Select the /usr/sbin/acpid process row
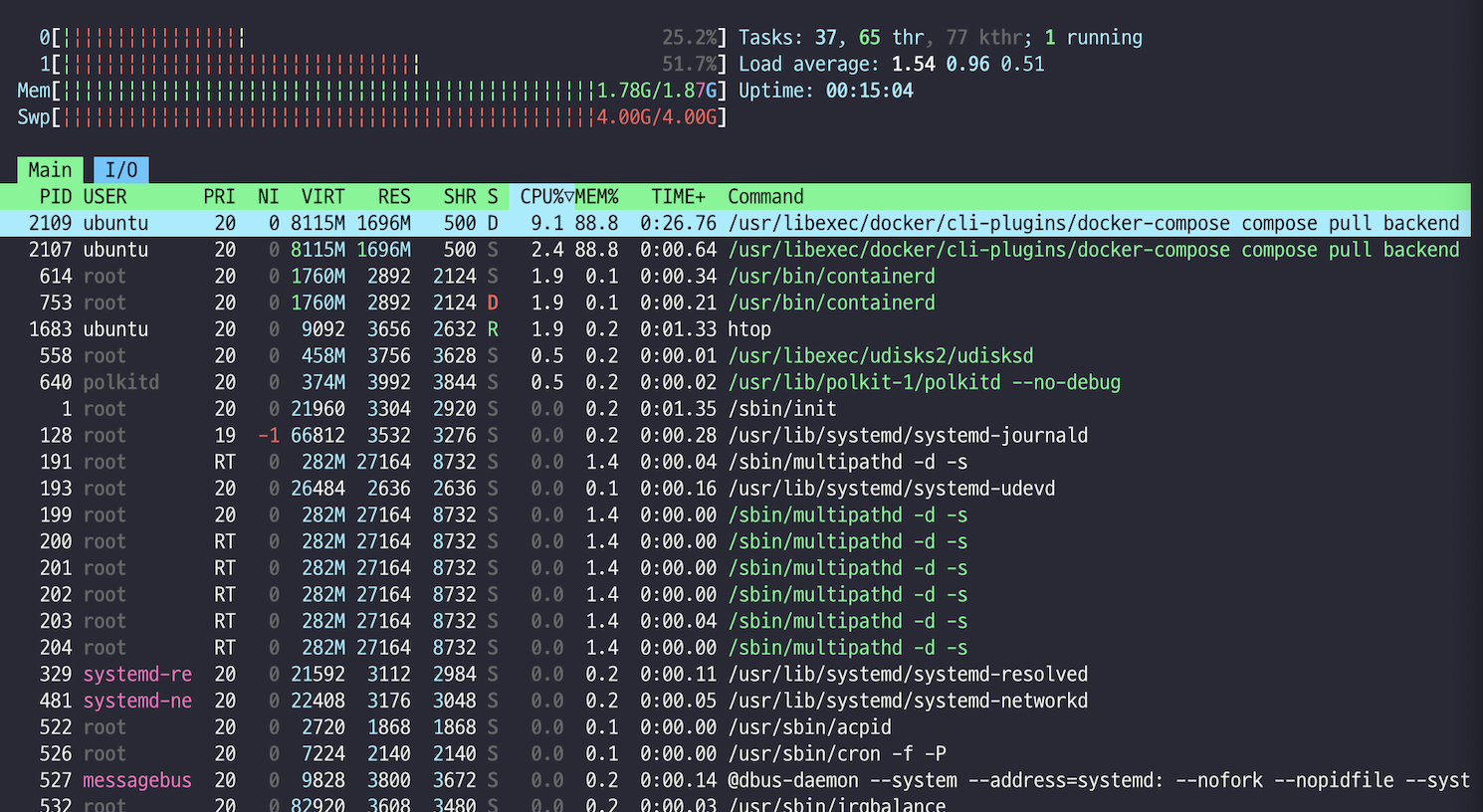The width and height of the screenshot is (1483, 812). (x=736, y=727)
